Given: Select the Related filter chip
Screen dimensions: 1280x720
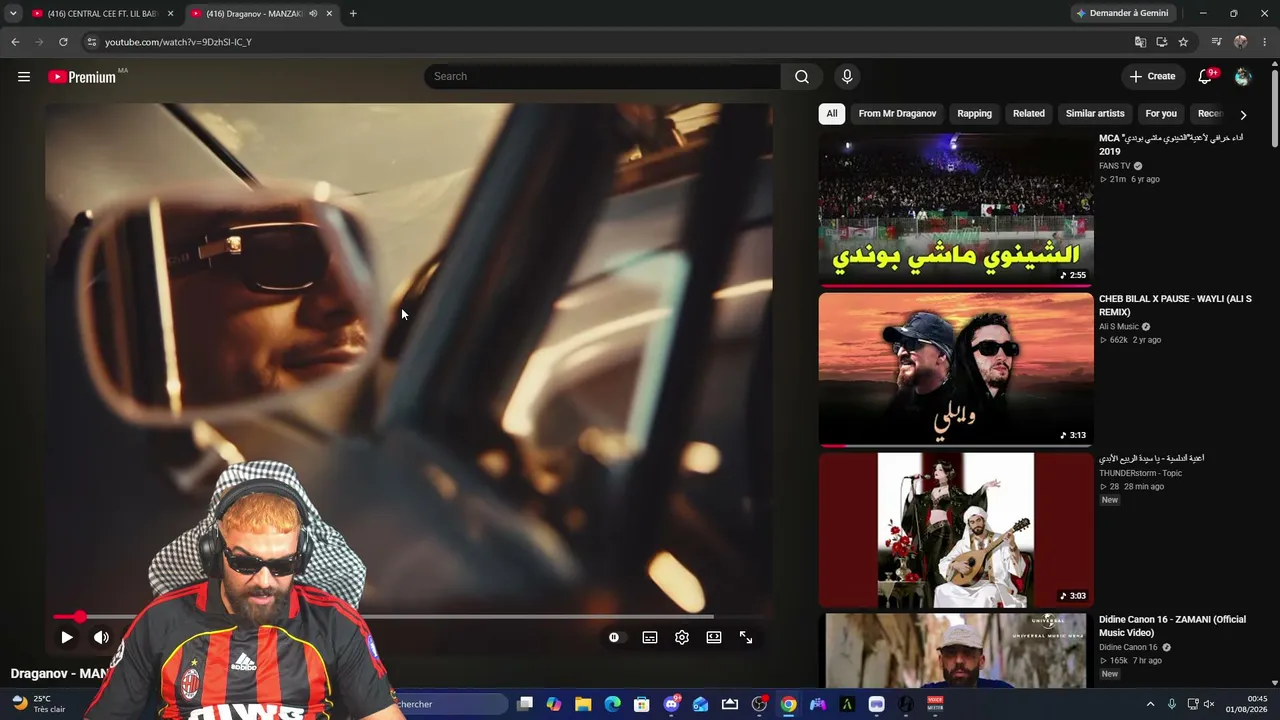Looking at the screenshot, I should pyautogui.click(x=1028, y=114).
